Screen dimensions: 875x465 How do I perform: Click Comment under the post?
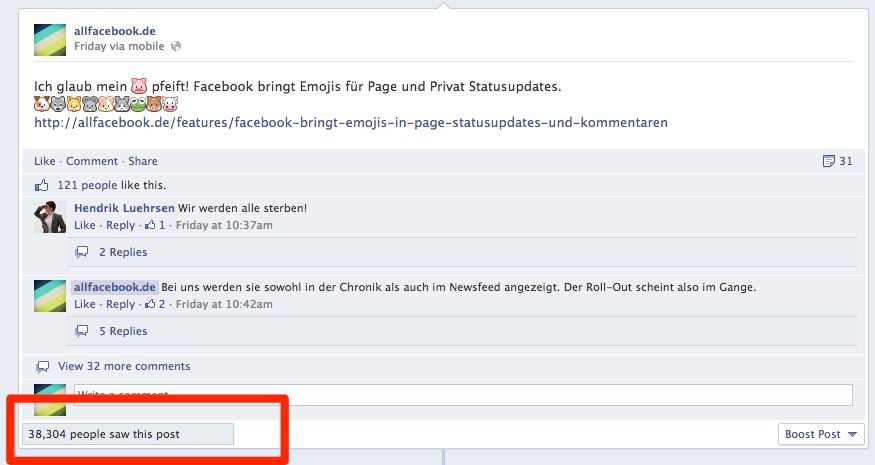[92, 161]
